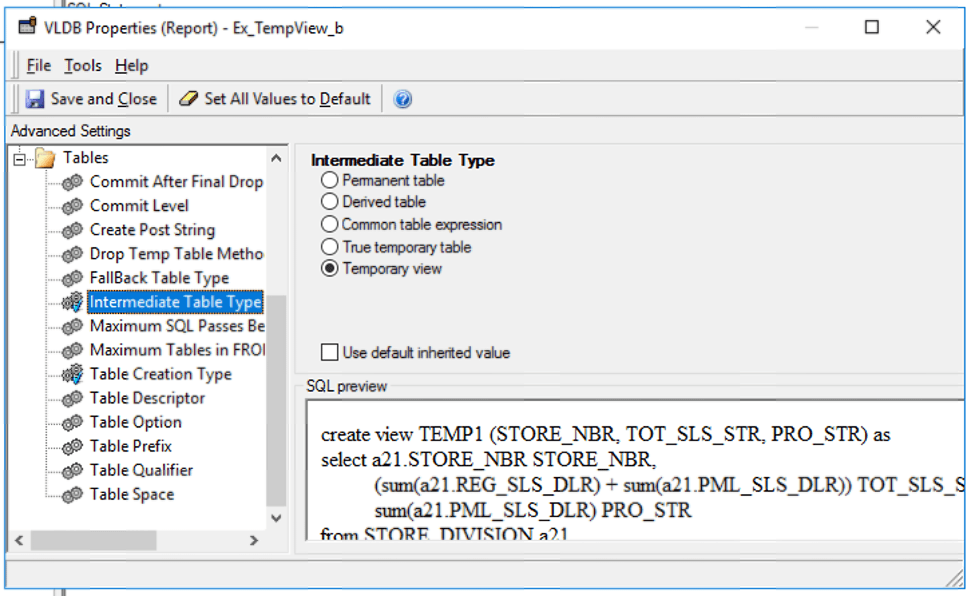Select the Permanent table radio button
This screenshot has width=977, height=597.
329,181
